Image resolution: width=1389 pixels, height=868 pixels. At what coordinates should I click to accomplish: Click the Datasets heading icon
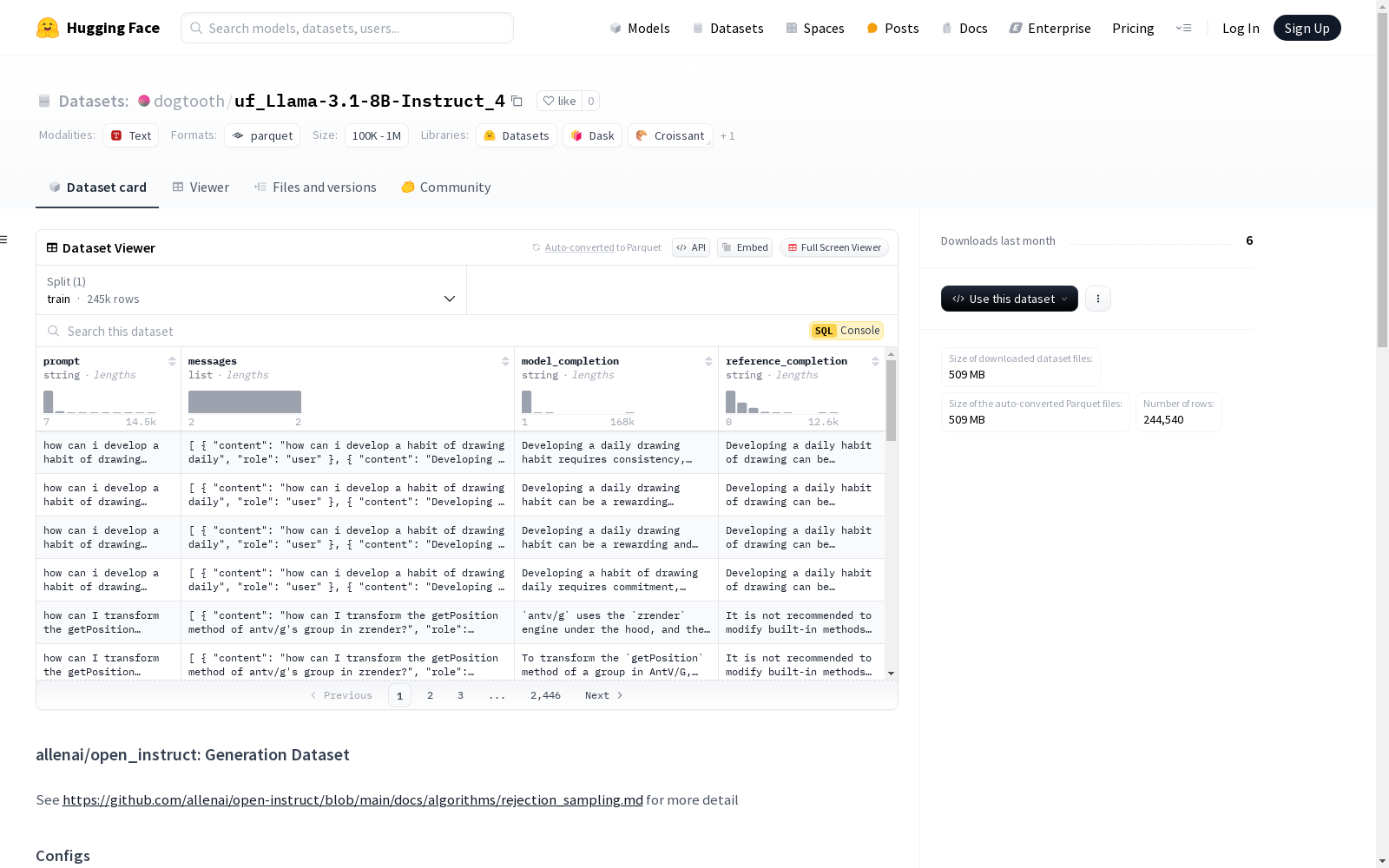(x=44, y=101)
